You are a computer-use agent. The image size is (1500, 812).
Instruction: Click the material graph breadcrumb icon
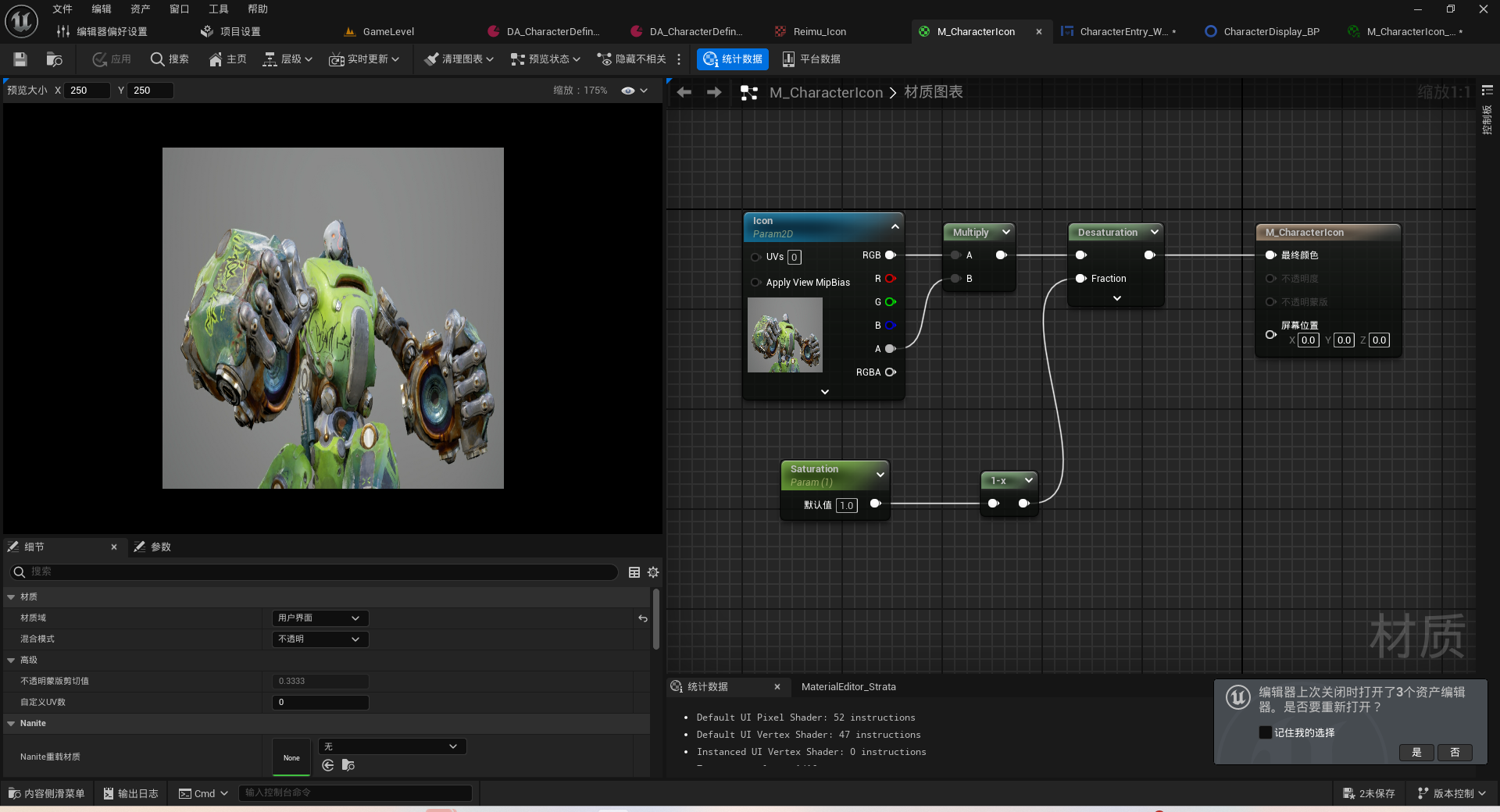749,93
